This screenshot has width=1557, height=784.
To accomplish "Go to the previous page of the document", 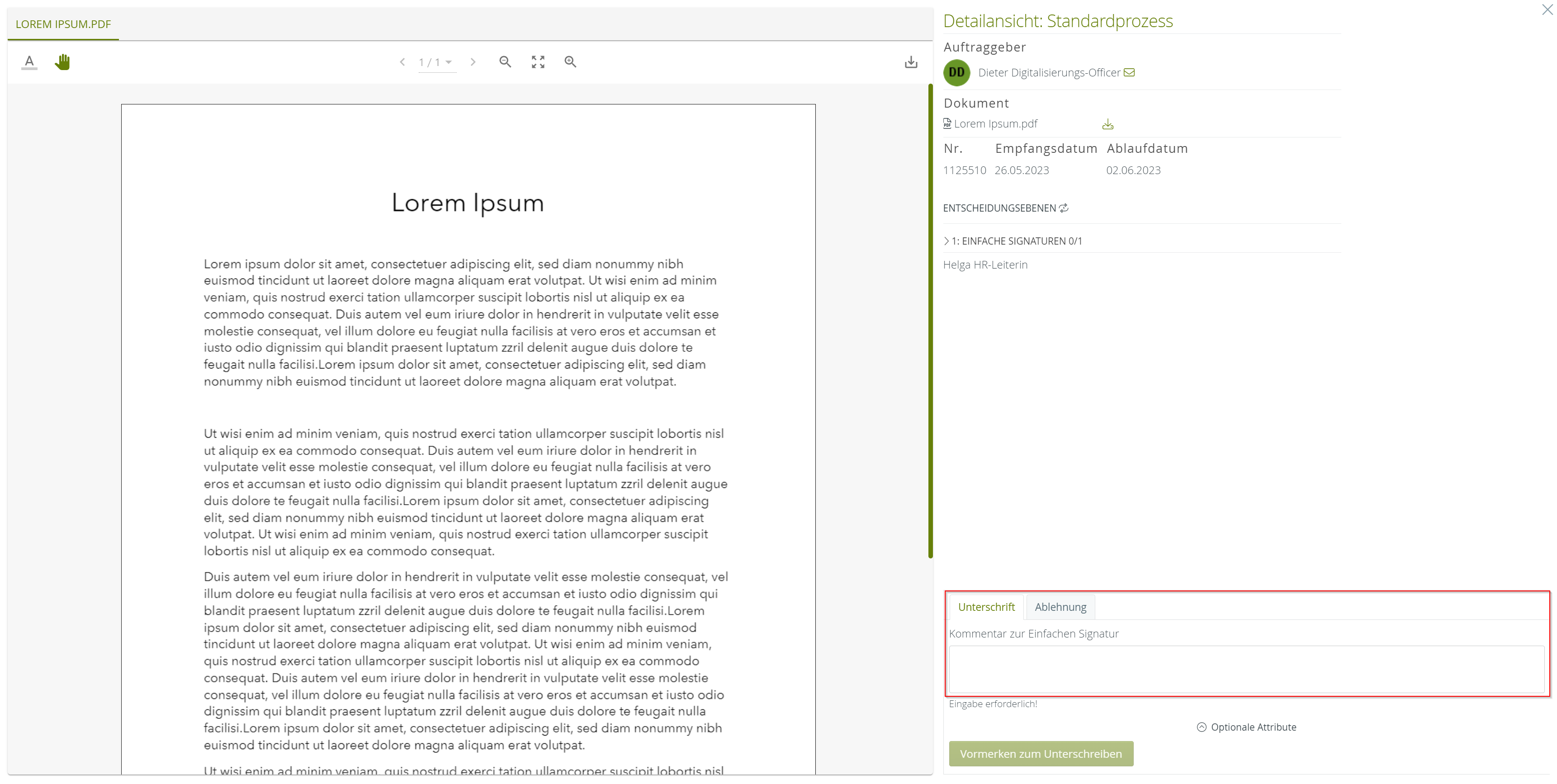I will tap(402, 61).
